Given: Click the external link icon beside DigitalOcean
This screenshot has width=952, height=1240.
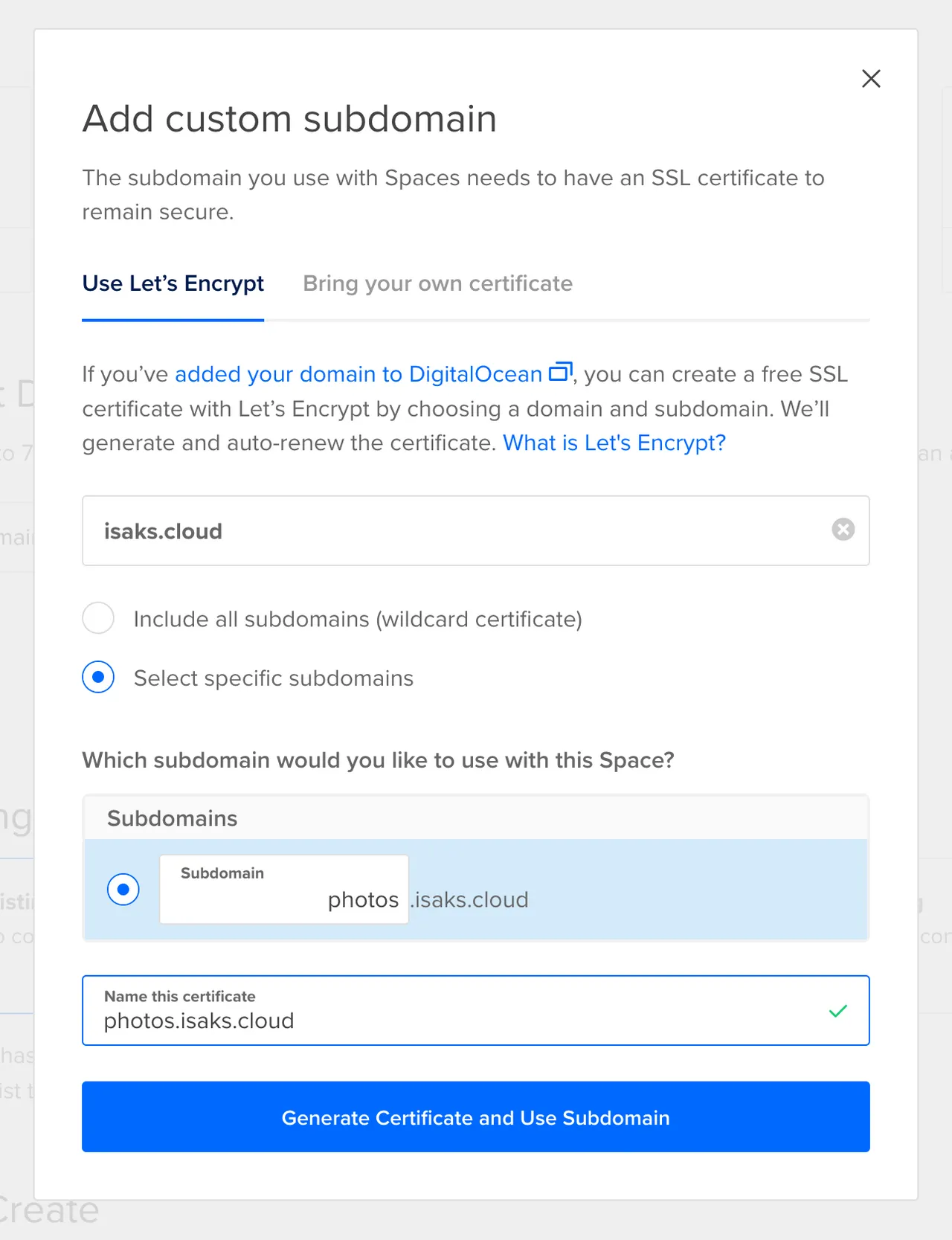Looking at the screenshot, I should [561, 371].
